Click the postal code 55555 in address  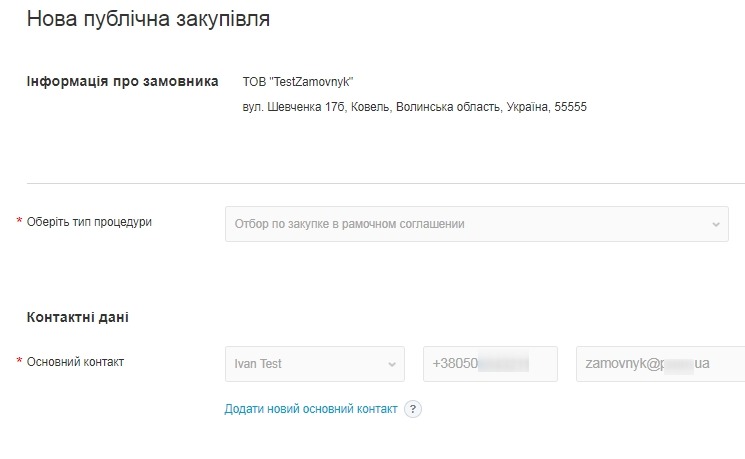(569, 106)
